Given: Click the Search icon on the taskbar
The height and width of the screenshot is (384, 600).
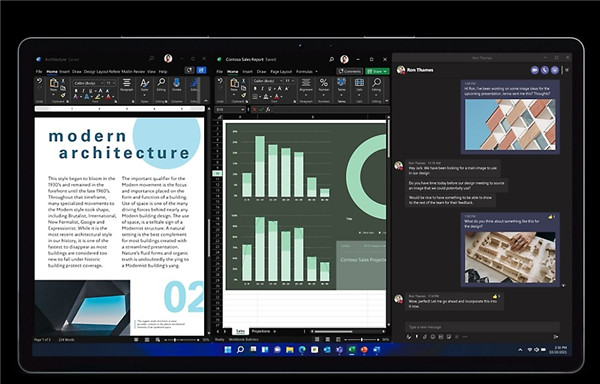Looking at the screenshot, I should [x=240, y=350].
